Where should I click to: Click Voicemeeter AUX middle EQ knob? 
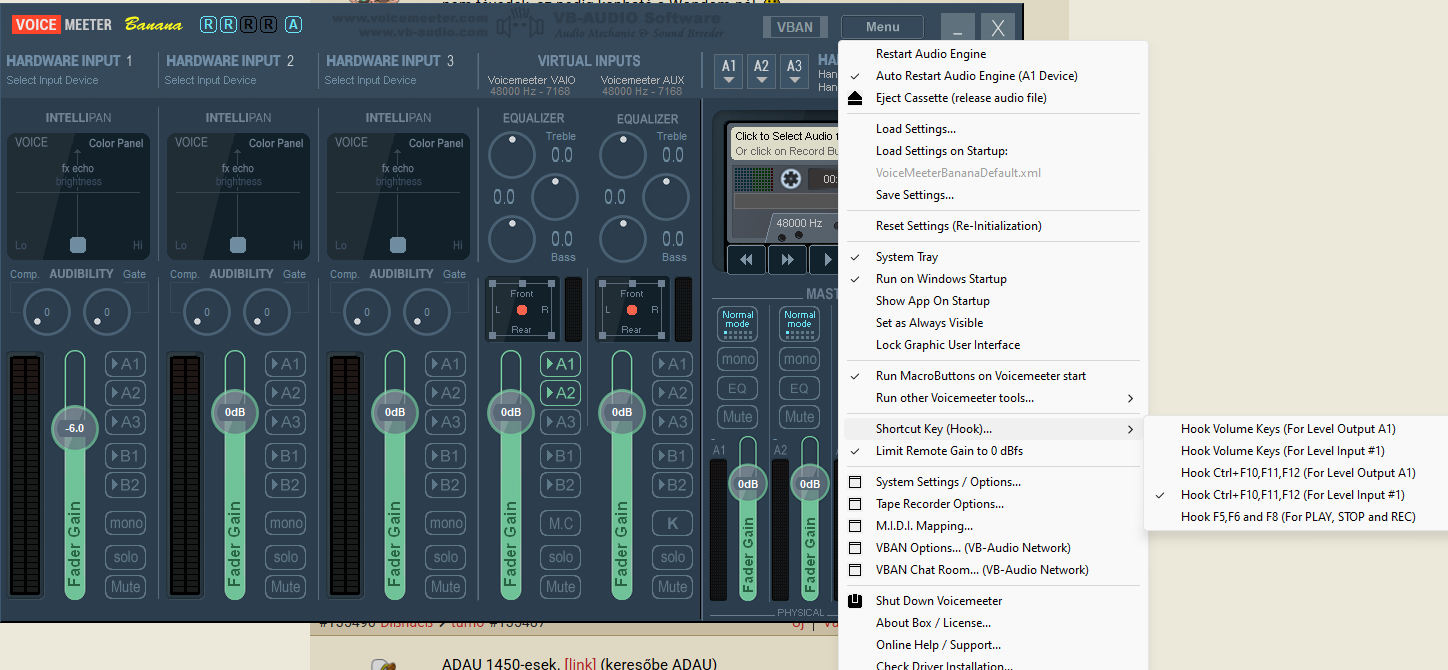point(666,197)
